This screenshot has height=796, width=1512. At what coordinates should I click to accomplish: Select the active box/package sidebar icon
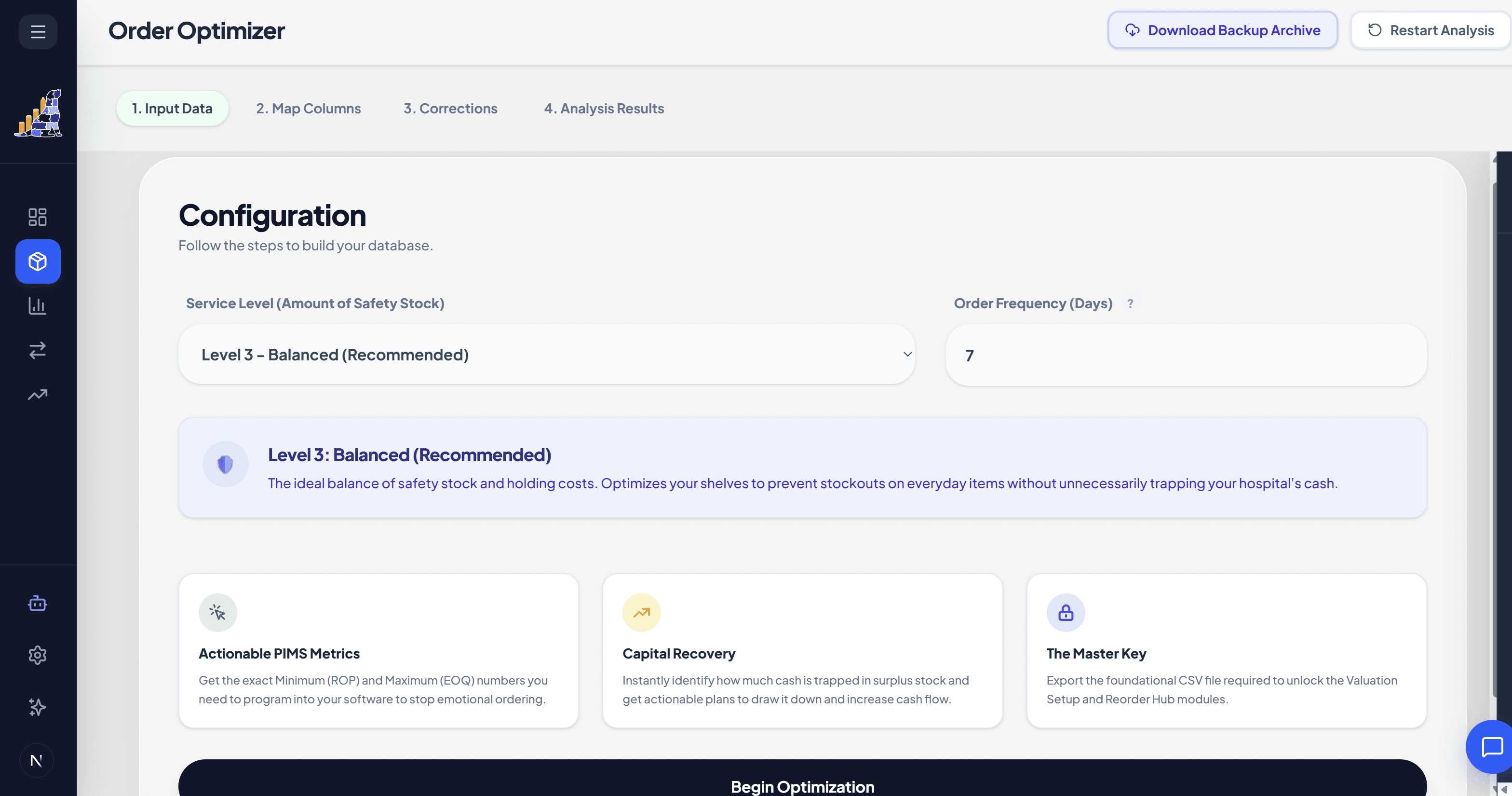click(x=38, y=261)
